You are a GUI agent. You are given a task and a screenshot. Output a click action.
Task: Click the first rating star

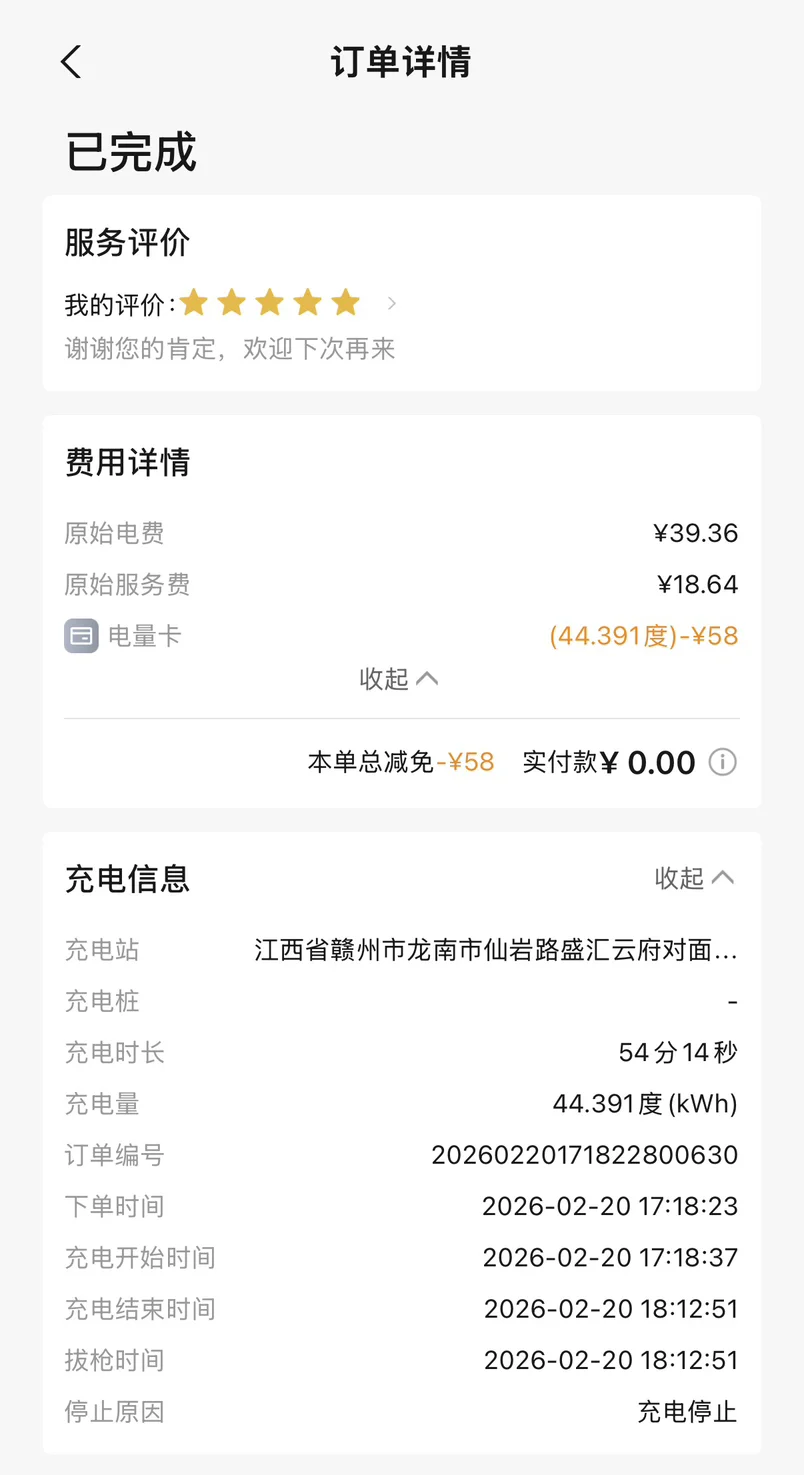(194, 303)
